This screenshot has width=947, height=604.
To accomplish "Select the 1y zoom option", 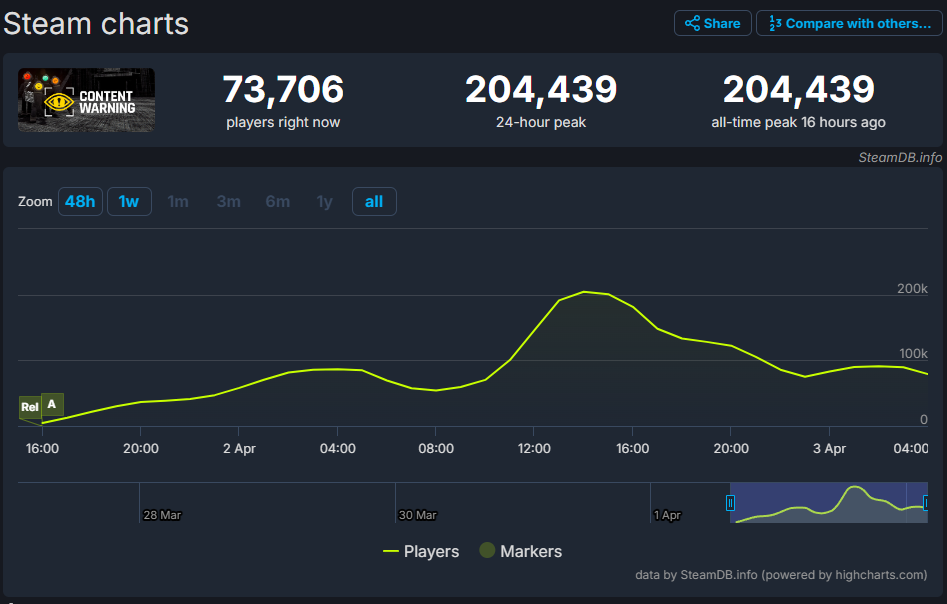I will (325, 202).
